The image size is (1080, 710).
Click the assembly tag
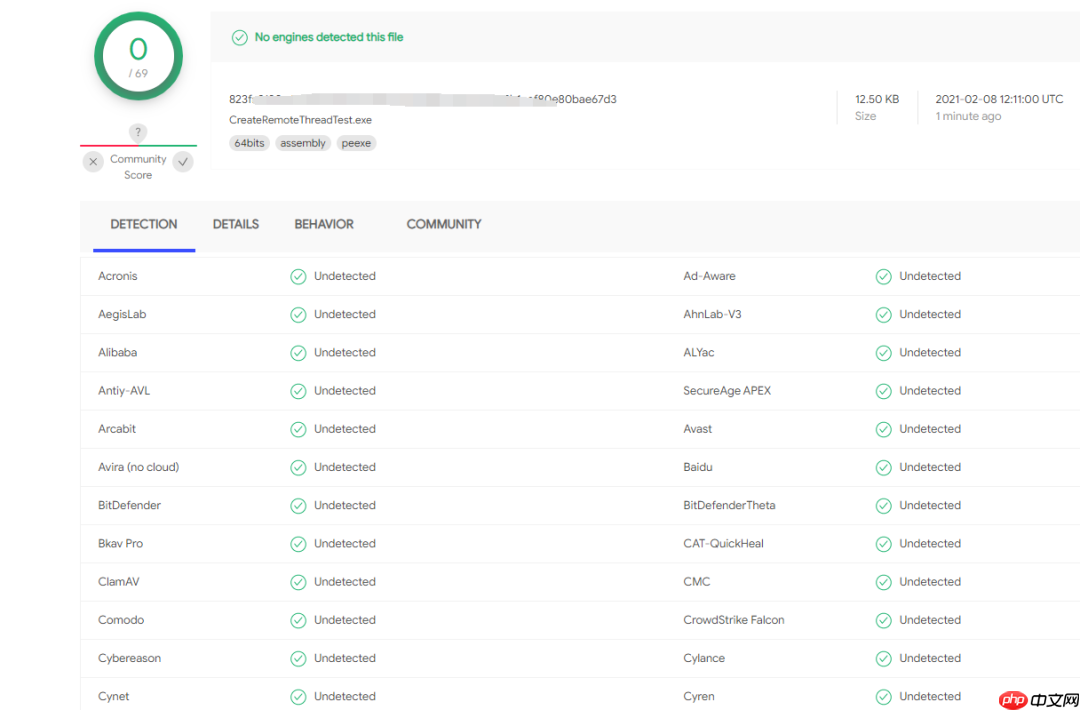303,143
